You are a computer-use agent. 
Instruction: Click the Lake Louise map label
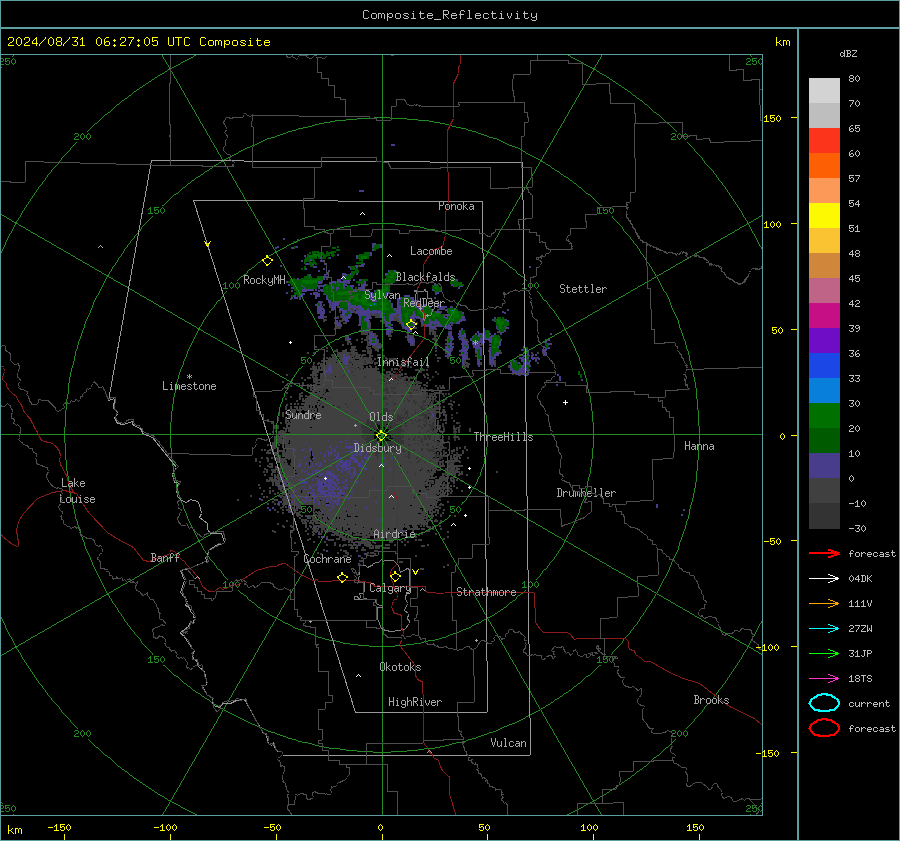[x=77, y=491]
